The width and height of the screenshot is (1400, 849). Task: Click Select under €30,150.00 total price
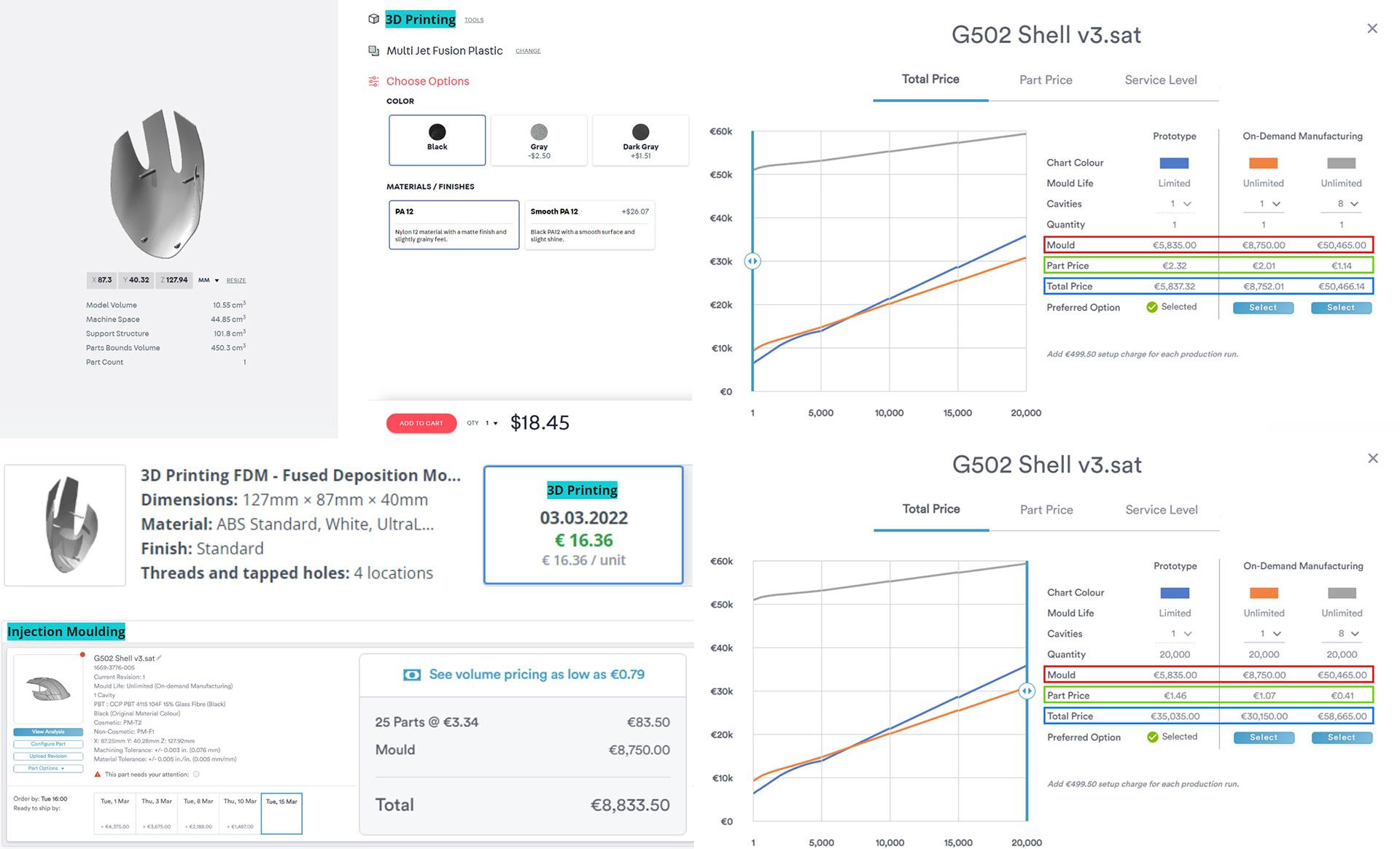coord(1264,737)
